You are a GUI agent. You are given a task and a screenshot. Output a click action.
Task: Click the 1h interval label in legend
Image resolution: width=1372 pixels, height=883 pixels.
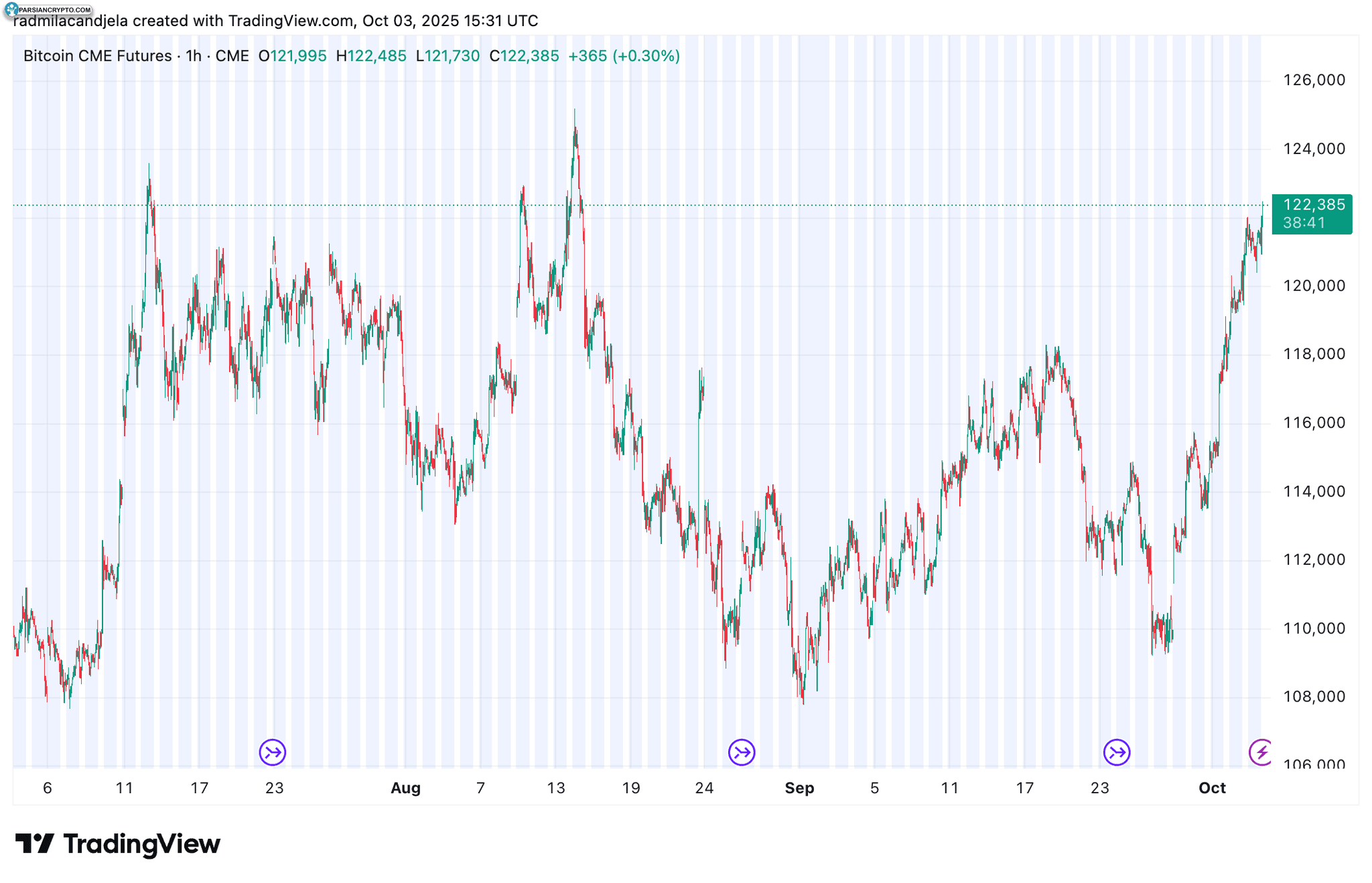pyautogui.click(x=194, y=56)
